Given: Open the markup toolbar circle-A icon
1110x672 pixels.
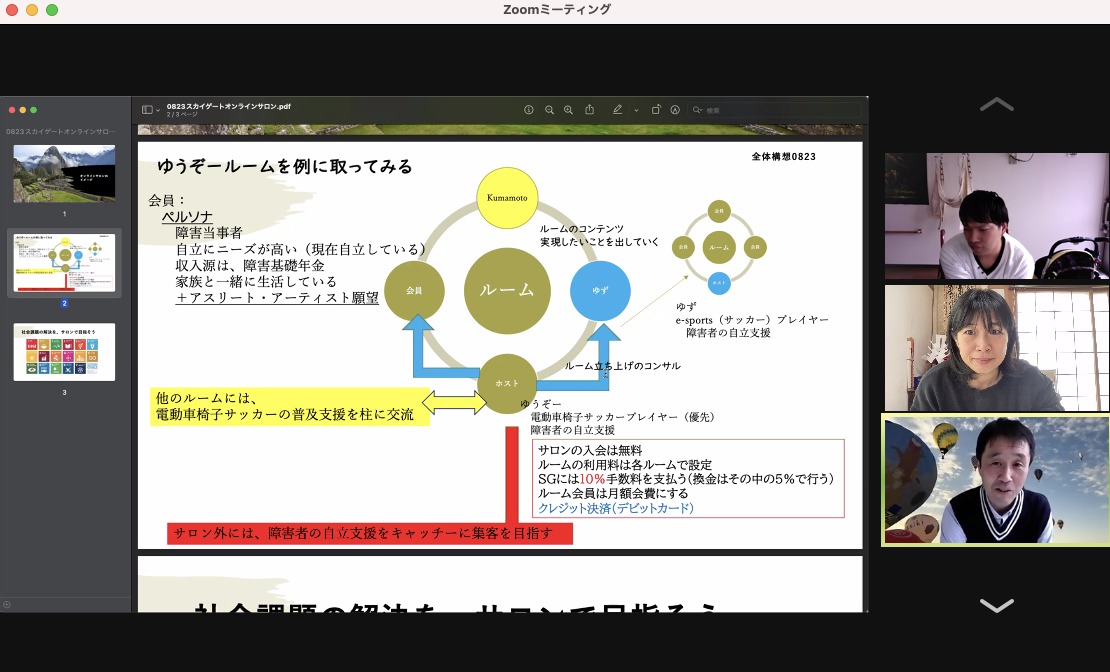Looking at the screenshot, I should click(x=675, y=110).
